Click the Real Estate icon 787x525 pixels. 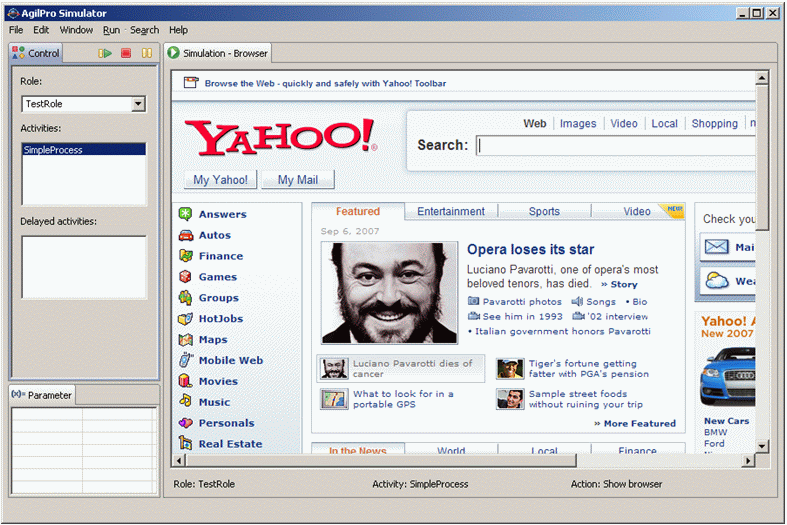point(186,443)
